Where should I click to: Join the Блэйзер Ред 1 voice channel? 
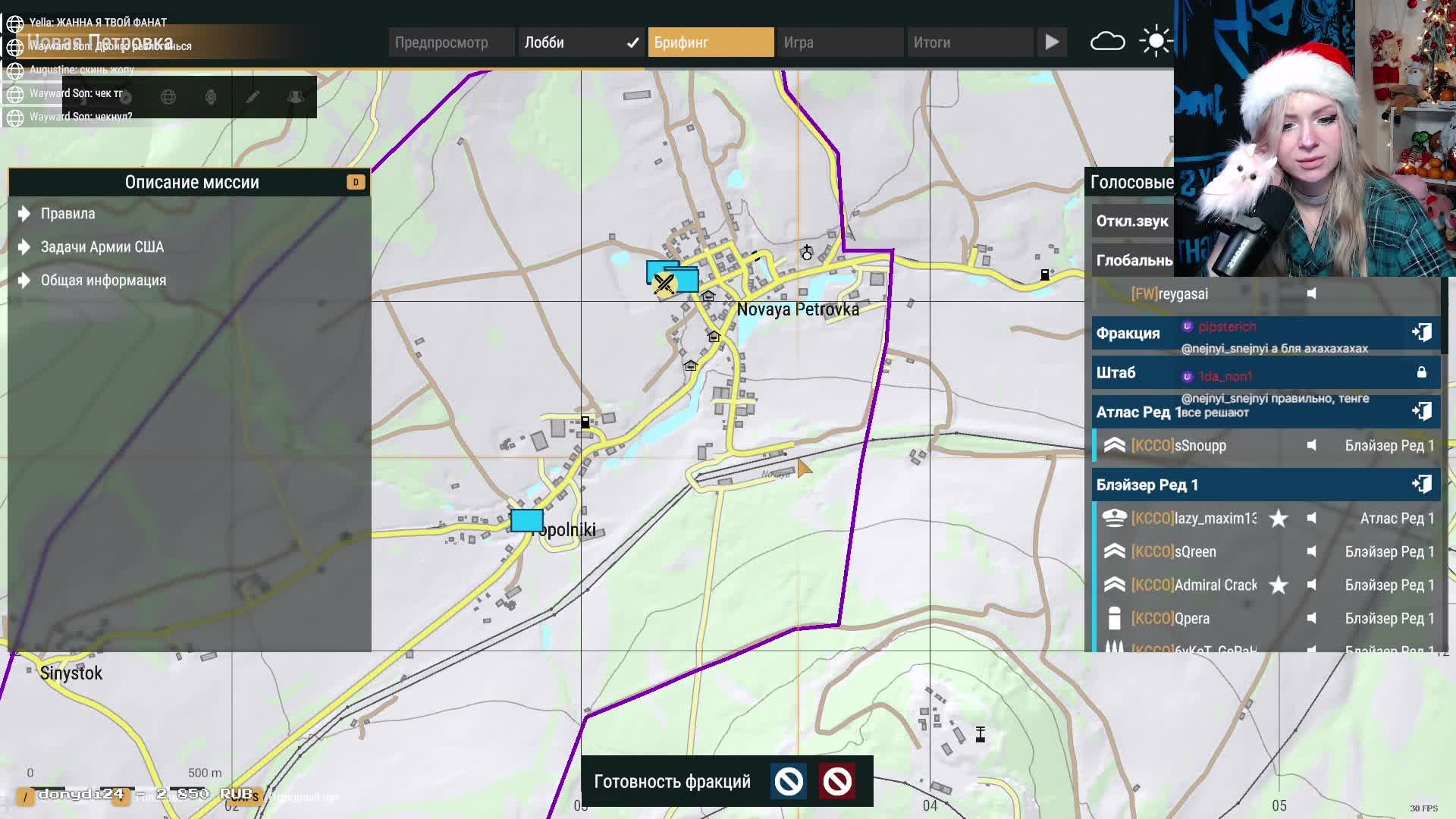pyautogui.click(x=1421, y=485)
